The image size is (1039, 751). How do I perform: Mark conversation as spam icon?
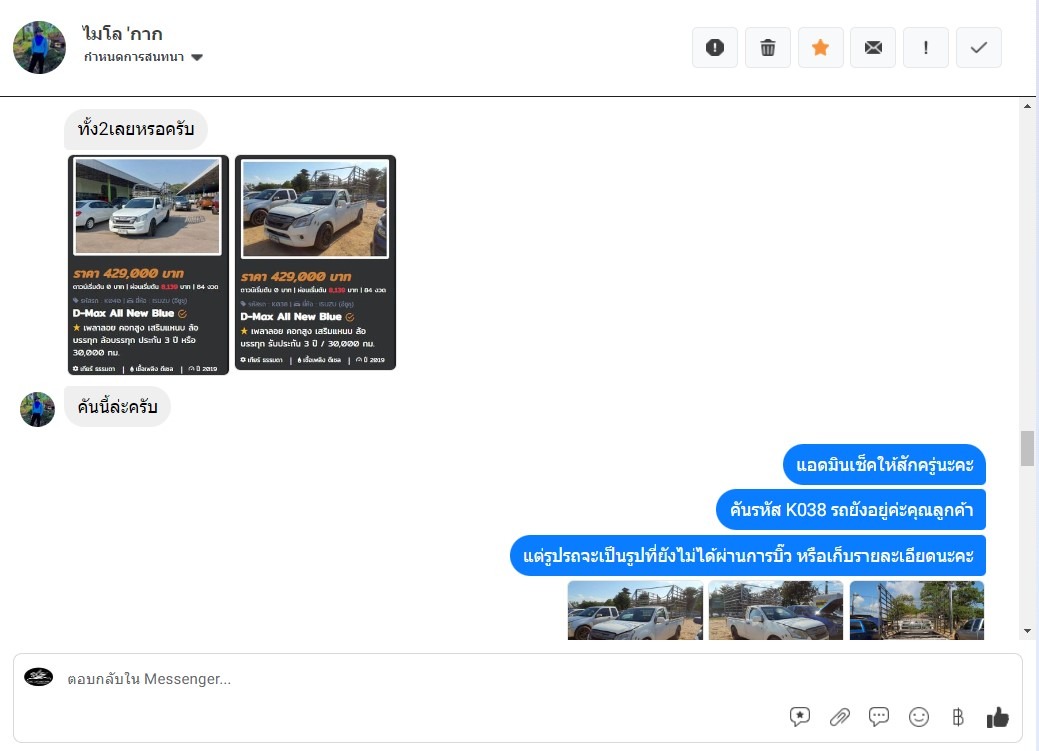pos(714,48)
